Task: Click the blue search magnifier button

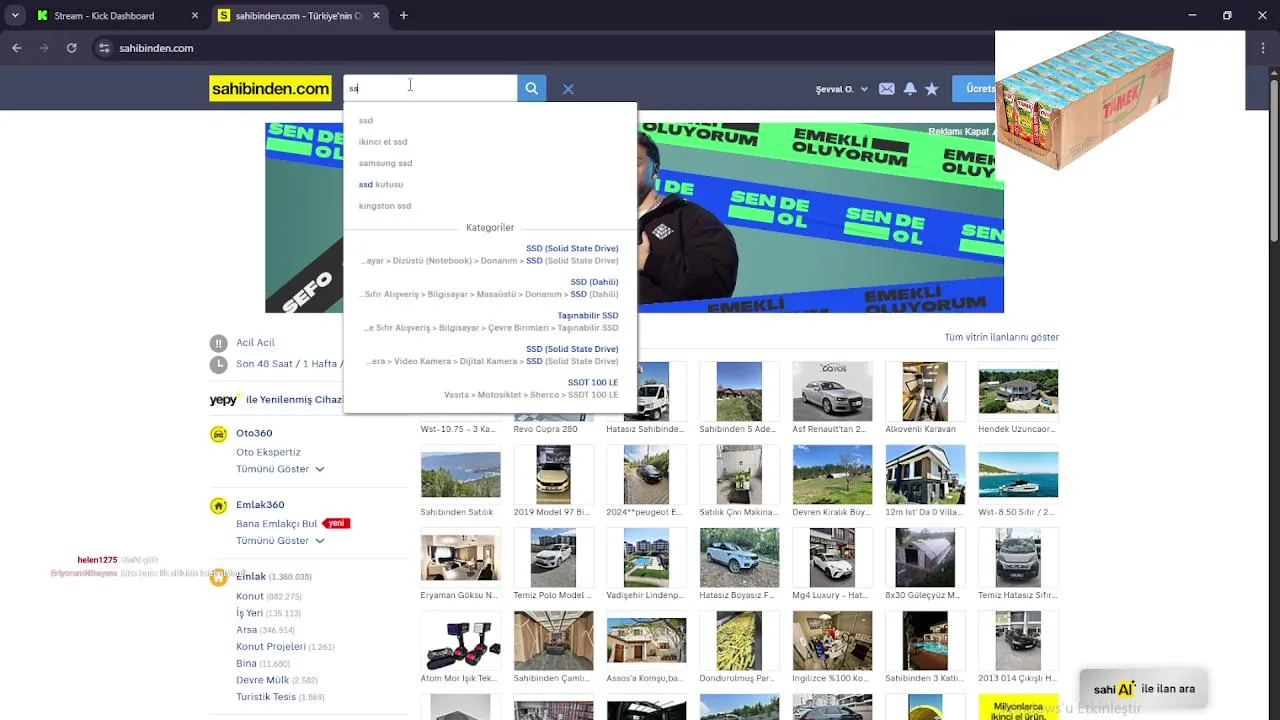Action: (531, 88)
